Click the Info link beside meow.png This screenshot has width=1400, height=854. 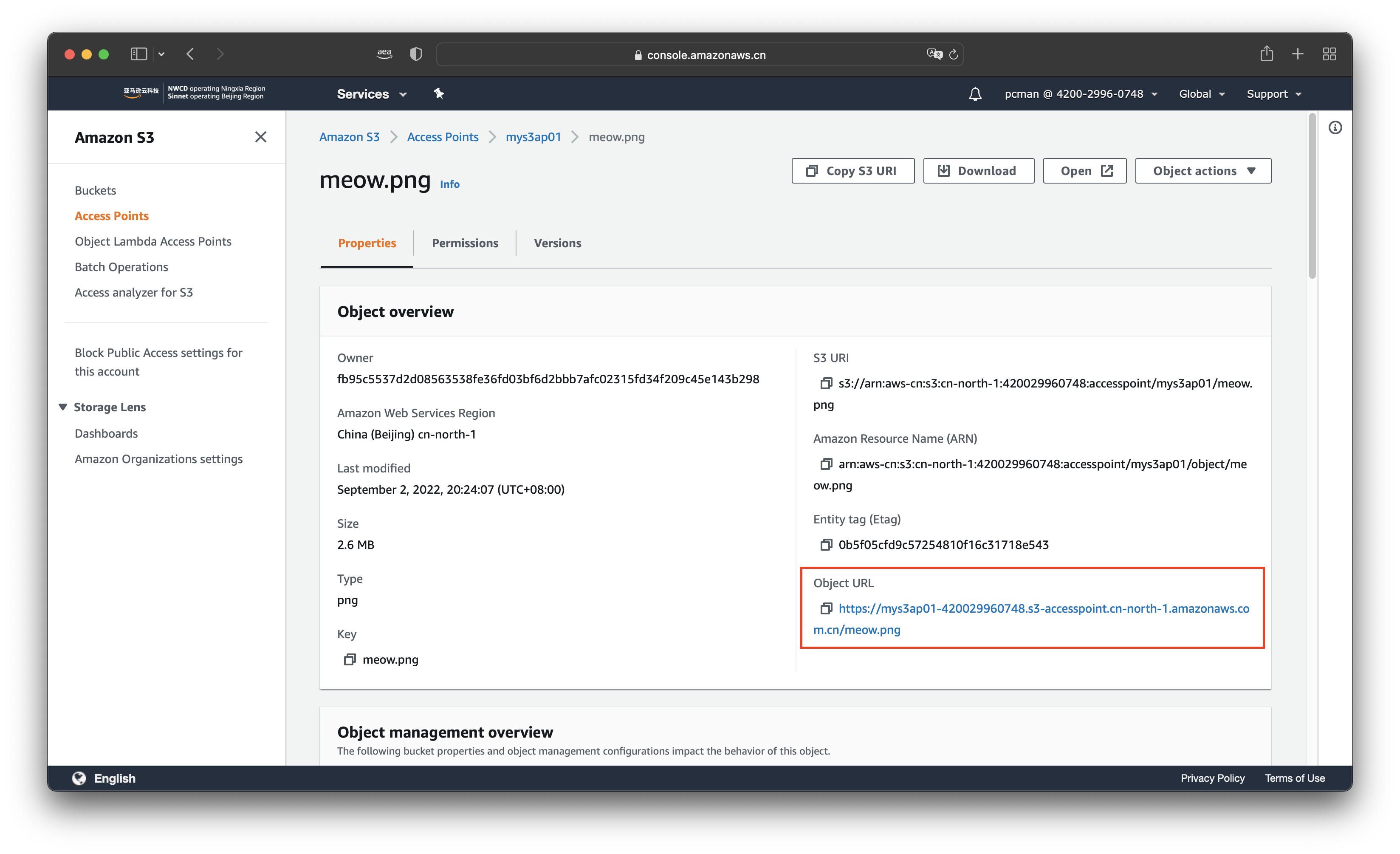pos(449,184)
